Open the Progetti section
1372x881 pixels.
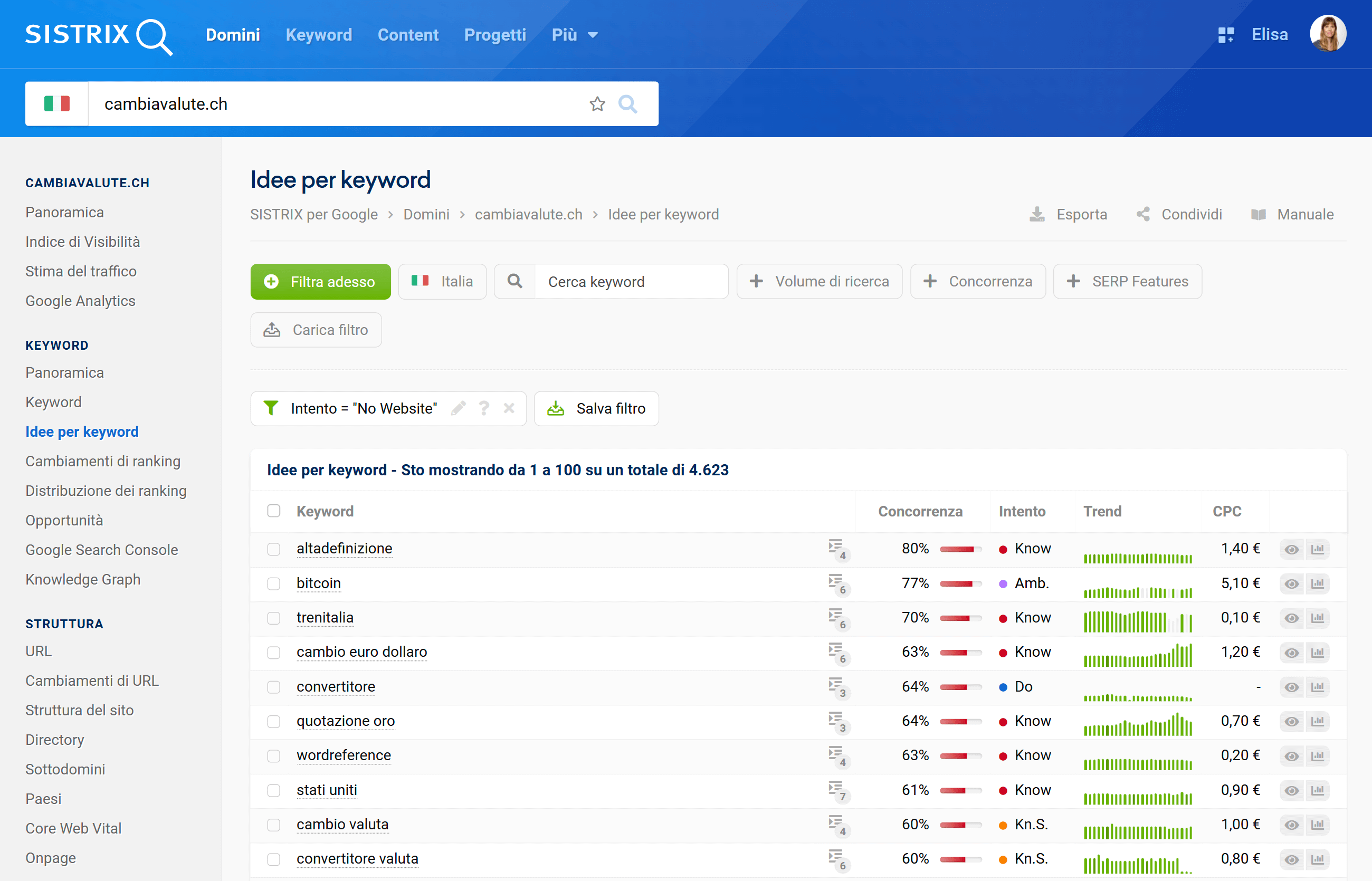pyautogui.click(x=494, y=34)
